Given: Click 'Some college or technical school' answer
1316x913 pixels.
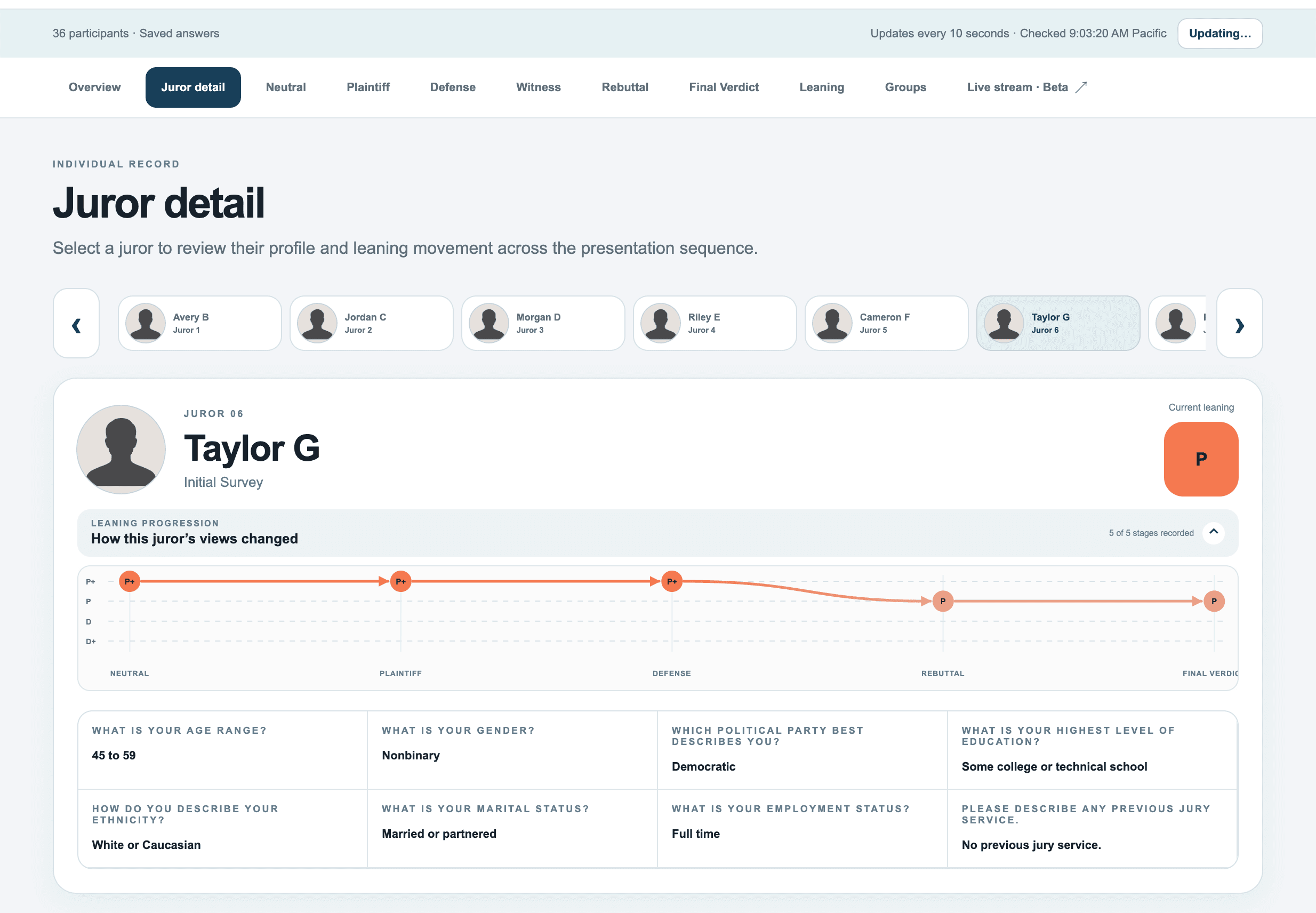Looking at the screenshot, I should [1054, 766].
